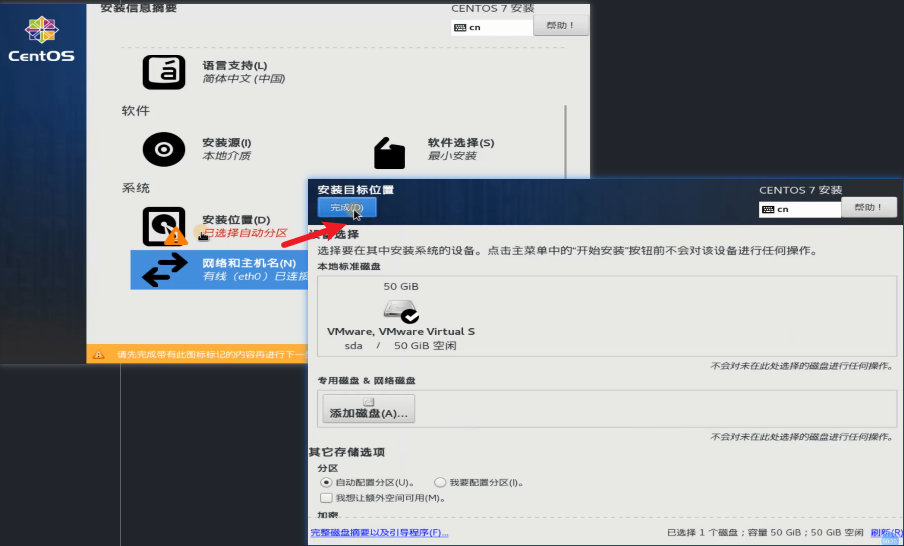Click the '已选择自动分区' red status text
Viewport: 904px width, 546px height.
click(245, 233)
